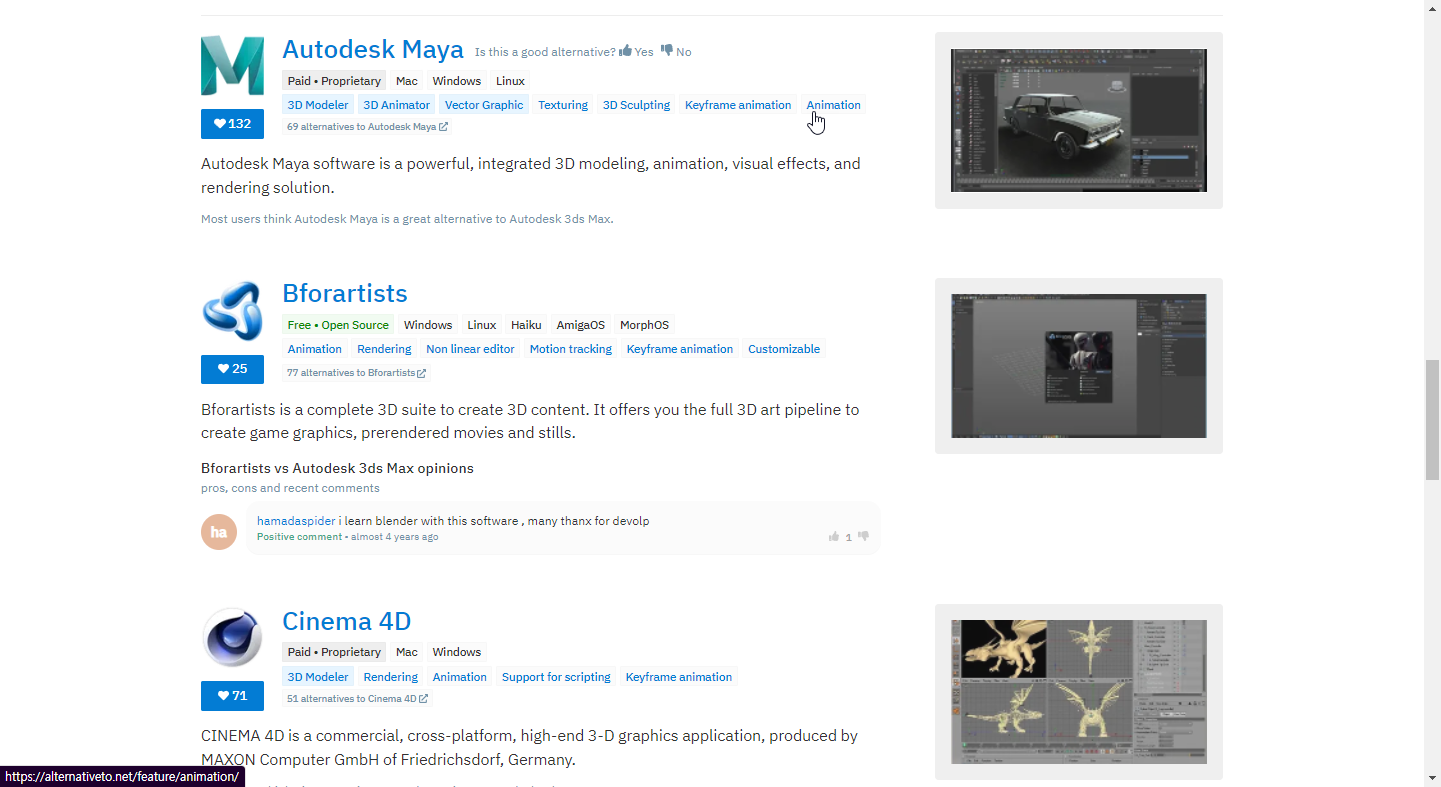Select the 3D Sculpting tag
The width and height of the screenshot is (1441, 787).
636,105
